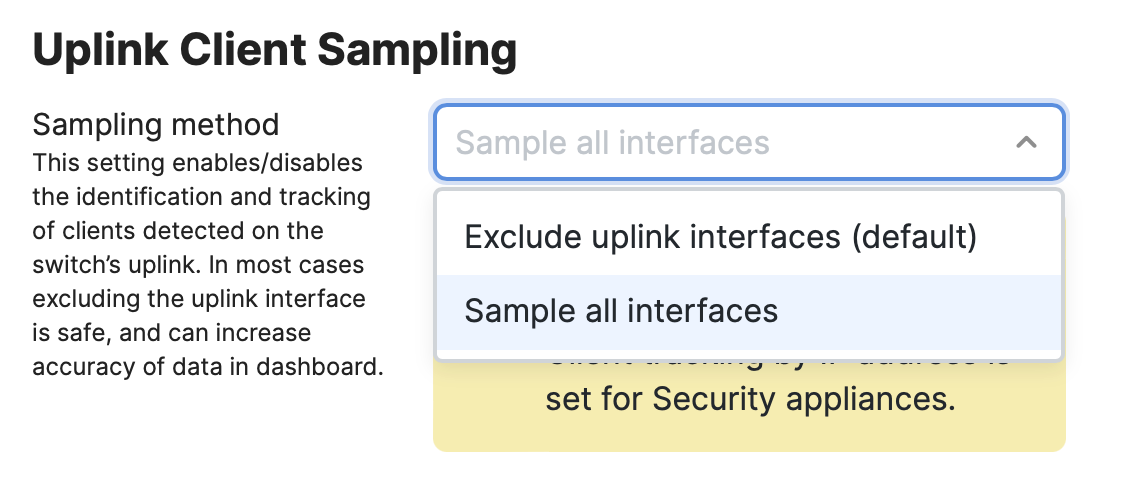Click the yellow notice about Security appliances
This screenshot has height=482, width=1126.
pyautogui.click(x=749, y=402)
